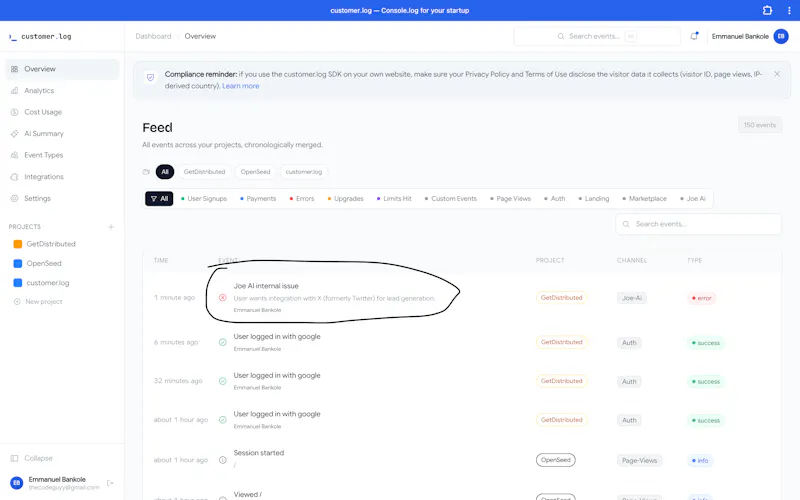Click the logout icon beside the user email

[x=110, y=483]
